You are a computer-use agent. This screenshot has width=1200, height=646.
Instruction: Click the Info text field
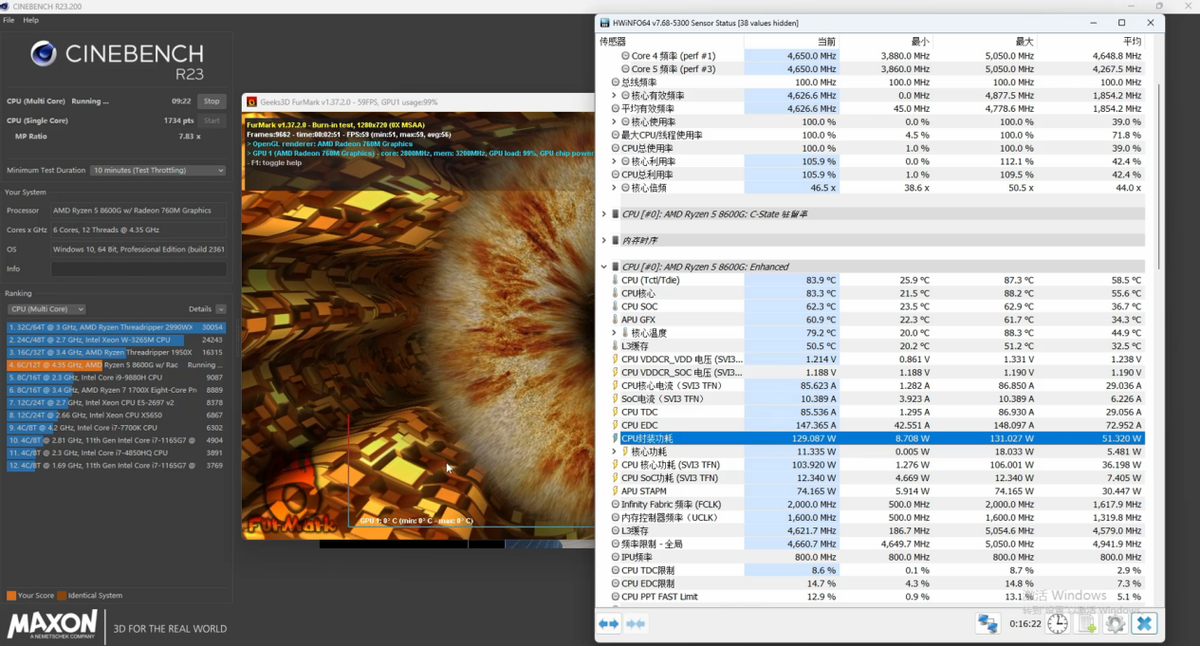(x=138, y=269)
